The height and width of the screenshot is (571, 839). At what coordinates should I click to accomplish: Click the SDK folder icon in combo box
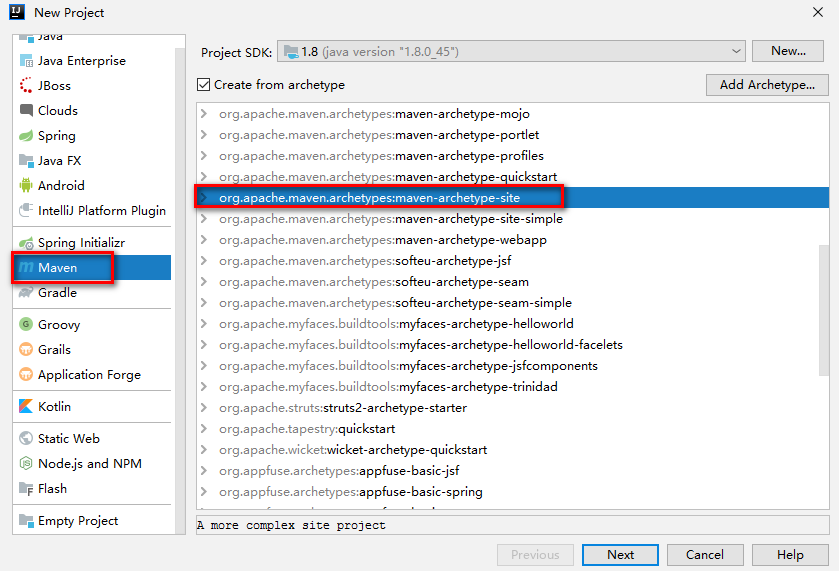291,51
